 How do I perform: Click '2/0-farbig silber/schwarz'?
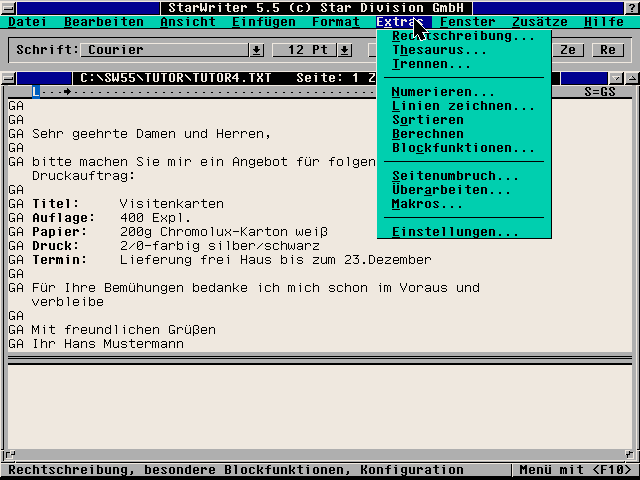(220, 246)
